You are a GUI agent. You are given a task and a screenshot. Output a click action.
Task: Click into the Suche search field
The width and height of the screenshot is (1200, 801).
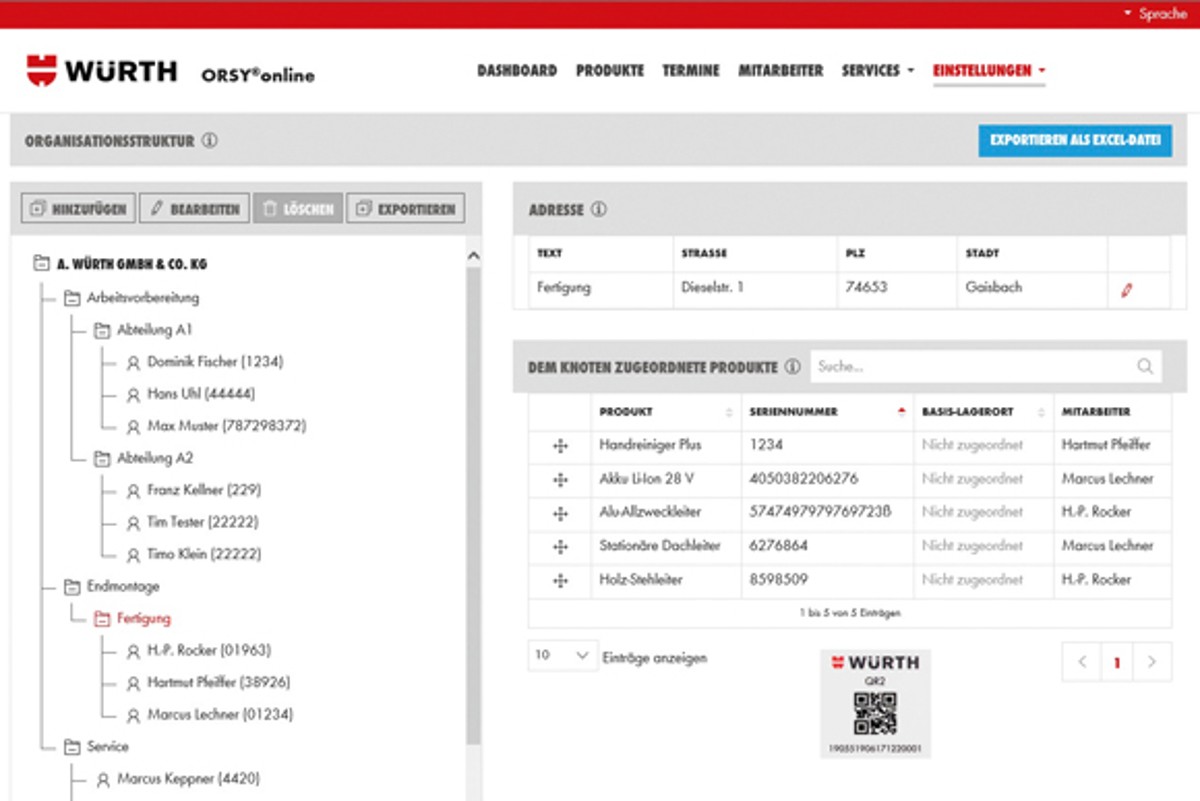(x=986, y=367)
